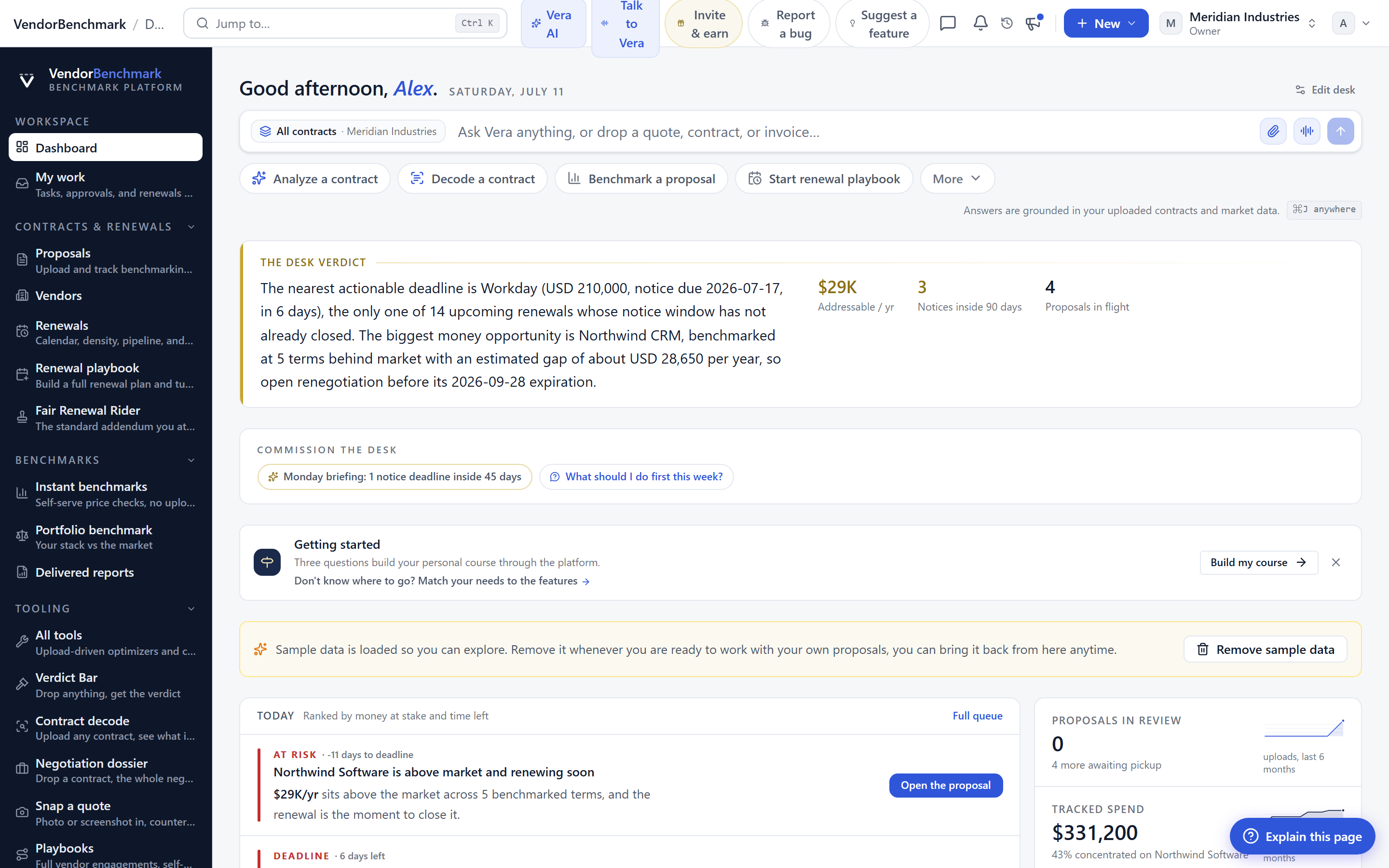Open the More actions dropdown
1389x868 pixels.
(x=957, y=178)
